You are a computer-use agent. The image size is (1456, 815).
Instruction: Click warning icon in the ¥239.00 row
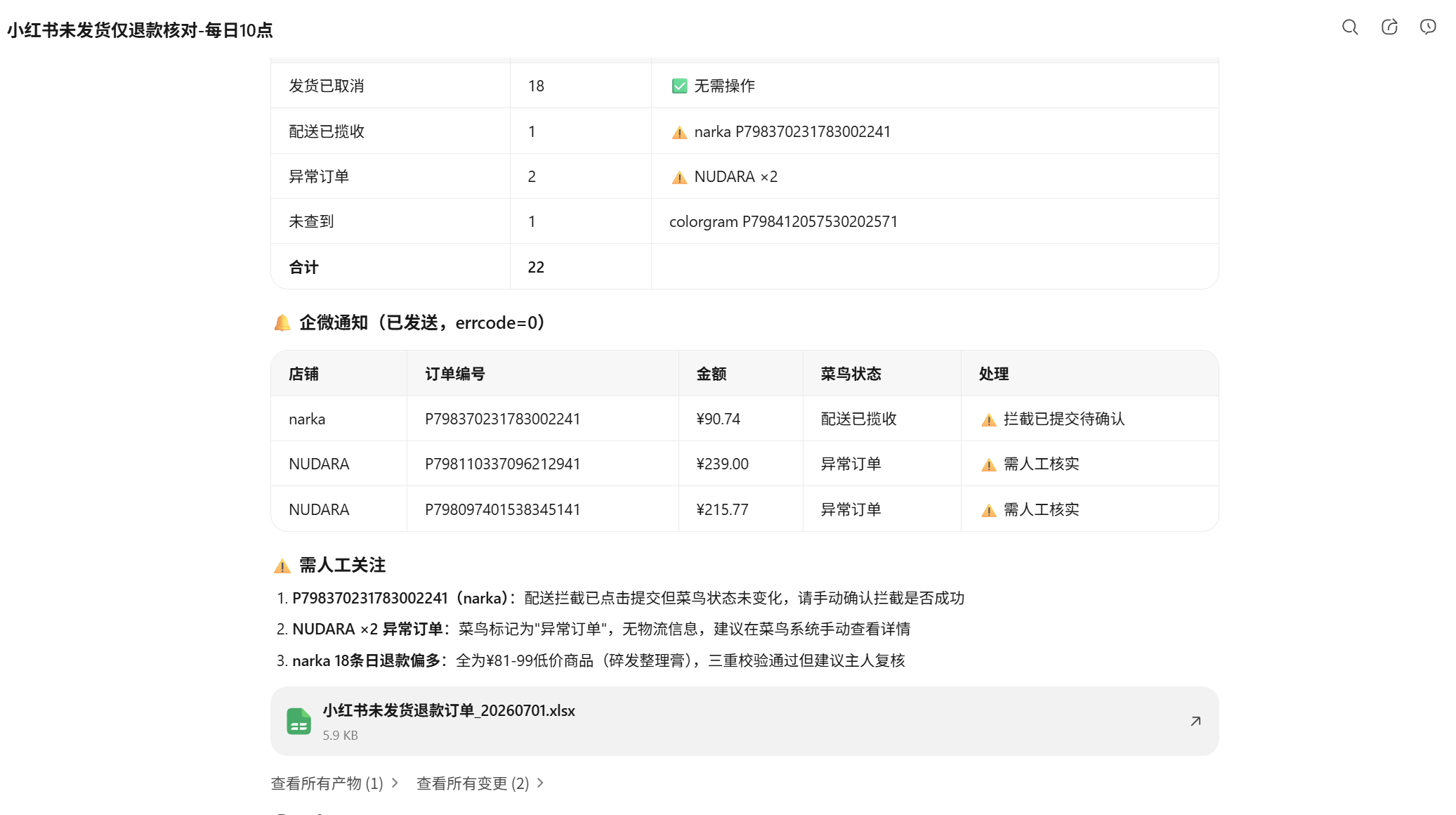989,464
